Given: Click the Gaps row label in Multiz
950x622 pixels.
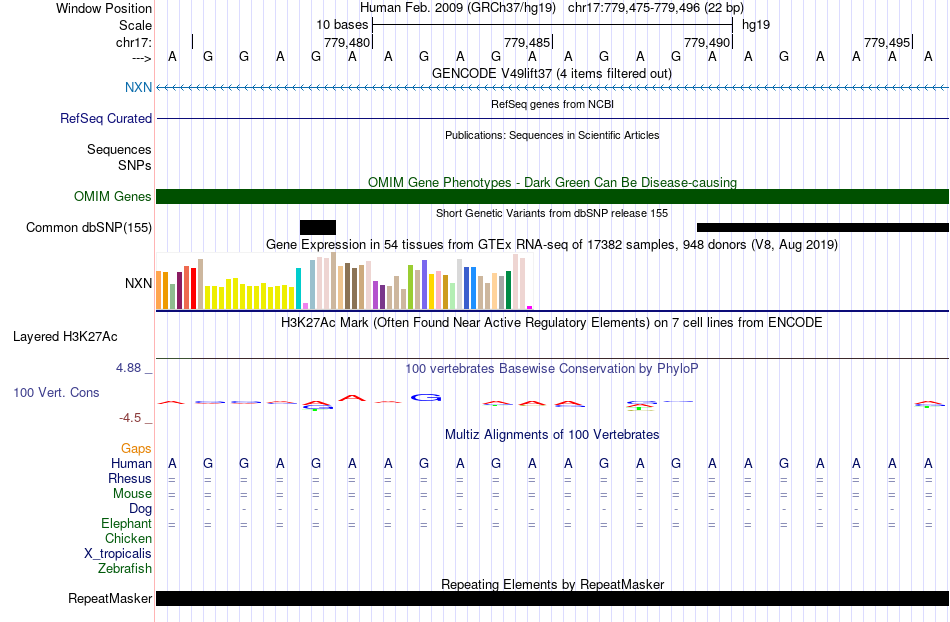Looking at the screenshot, I should [136, 448].
